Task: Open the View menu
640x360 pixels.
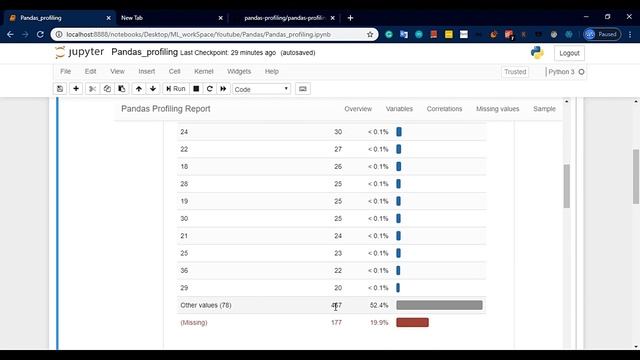Action: coord(117,71)
